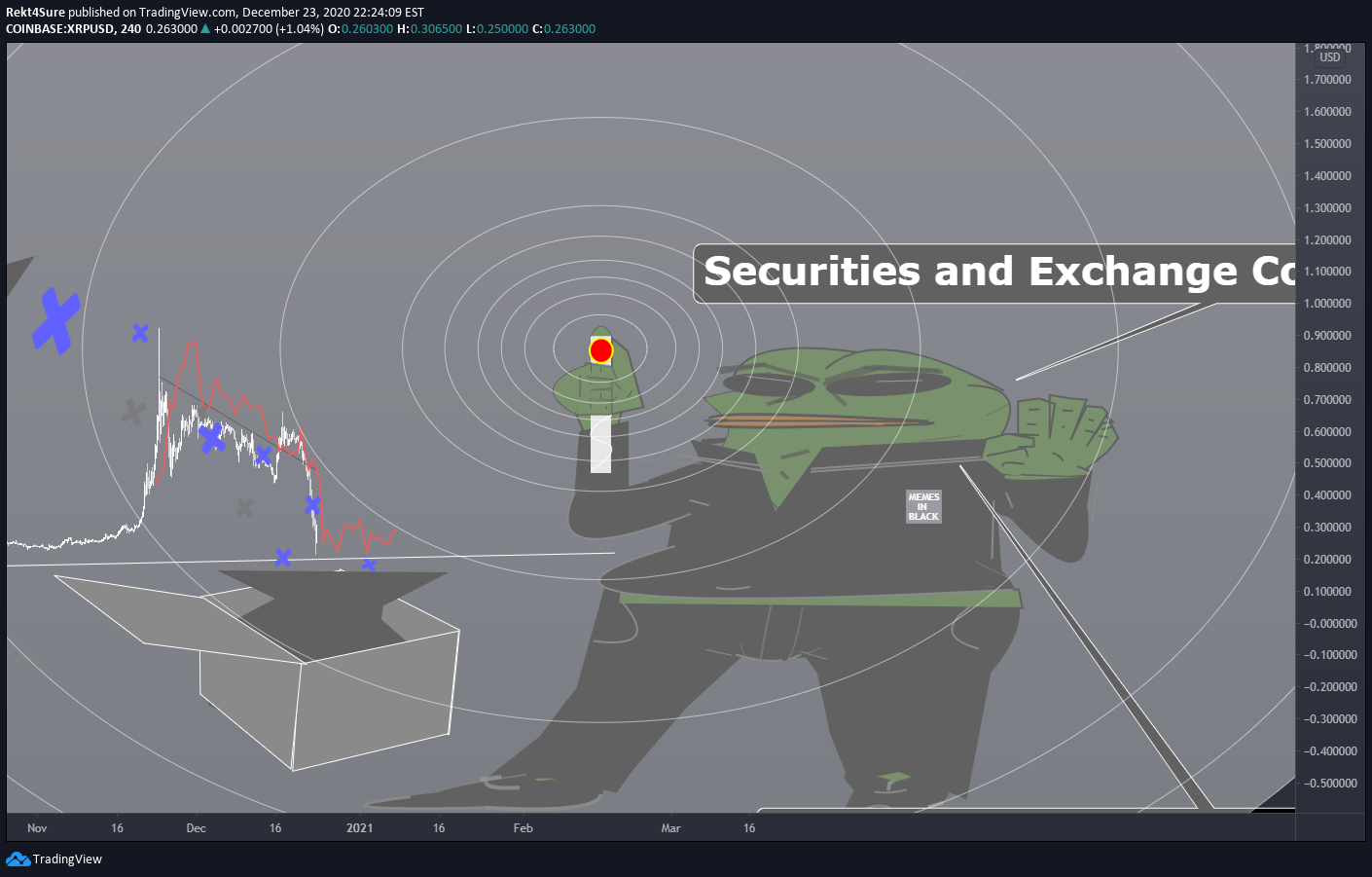Click the blue X marker above the price spike

(140, 333)
